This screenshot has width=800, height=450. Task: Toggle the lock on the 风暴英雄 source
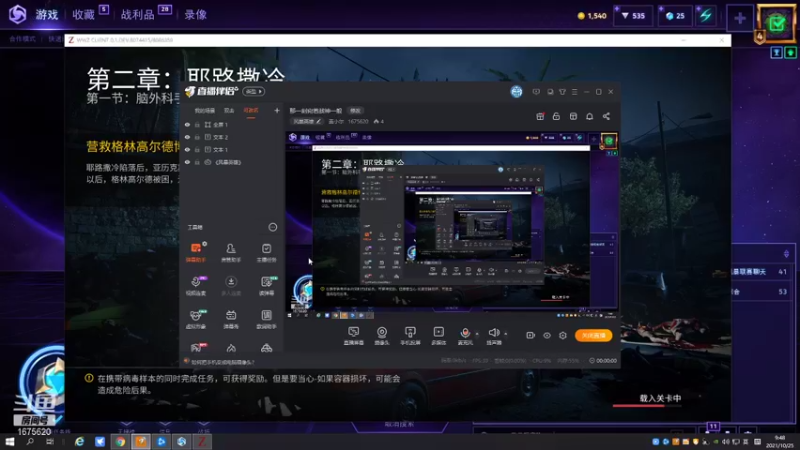pos(197,162)
